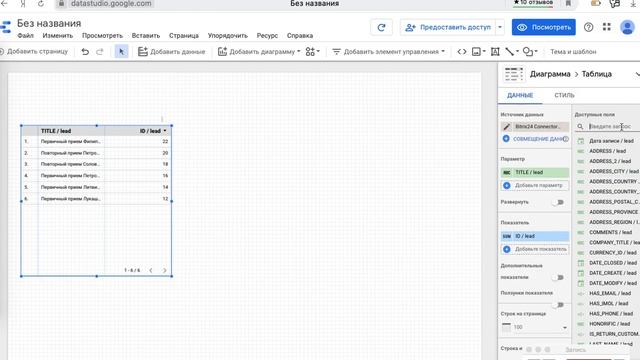
Task: Click the pencil edit data source icon
Action: pyautogui.click(x=507, y=127)
